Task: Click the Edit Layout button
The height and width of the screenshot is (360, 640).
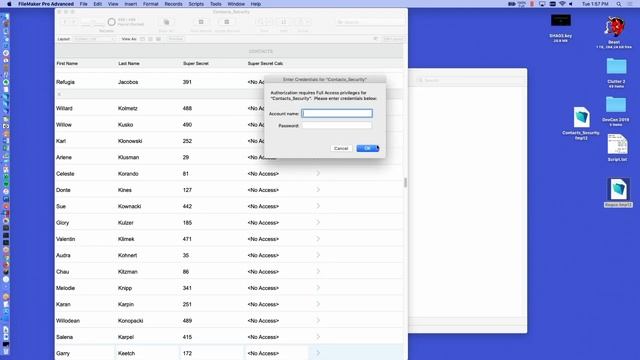Action: (393, 39)
